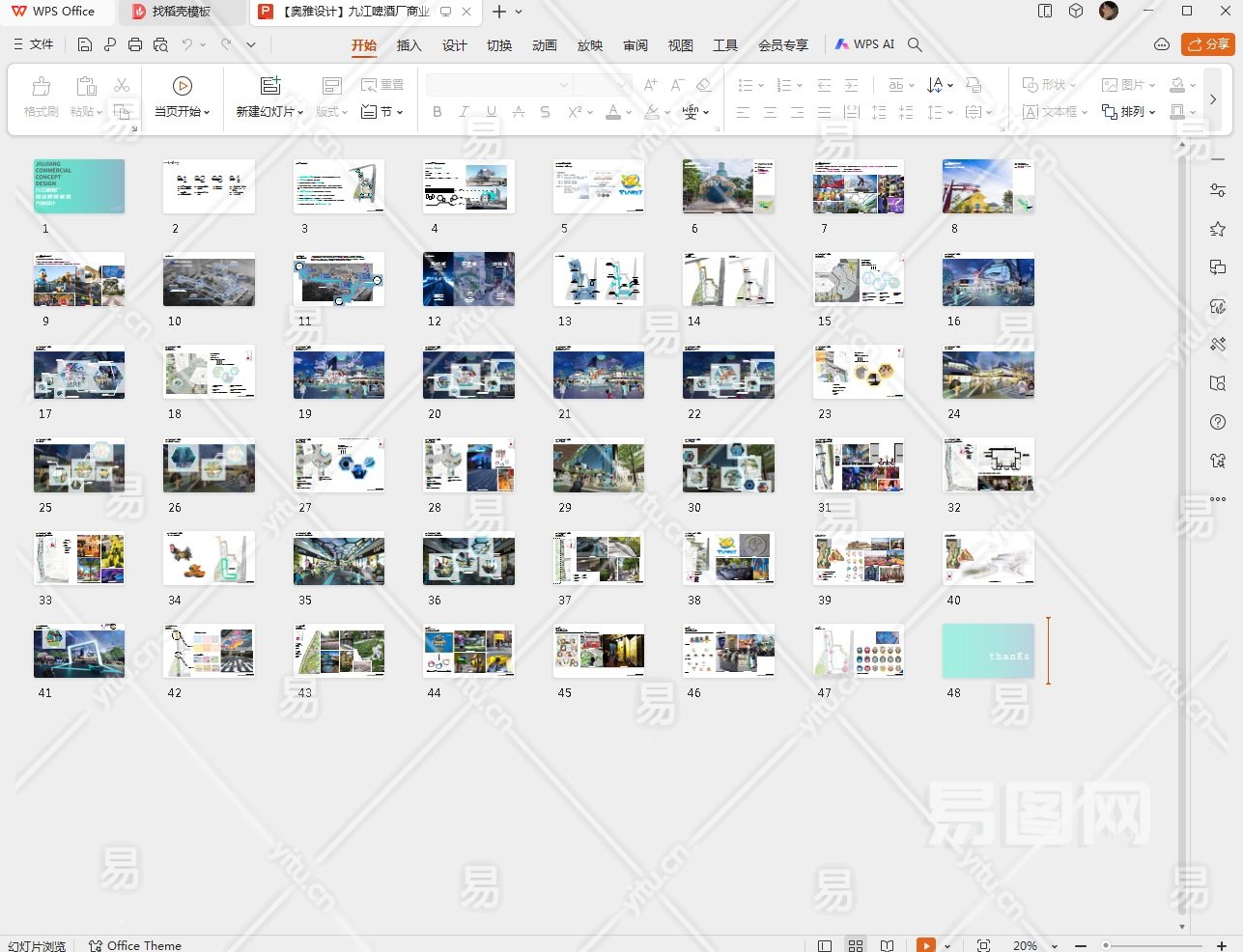The width and height of the screenshot is (1243, 952).
Task: Click the zoom slider handle
Action: coord(1106,945)
